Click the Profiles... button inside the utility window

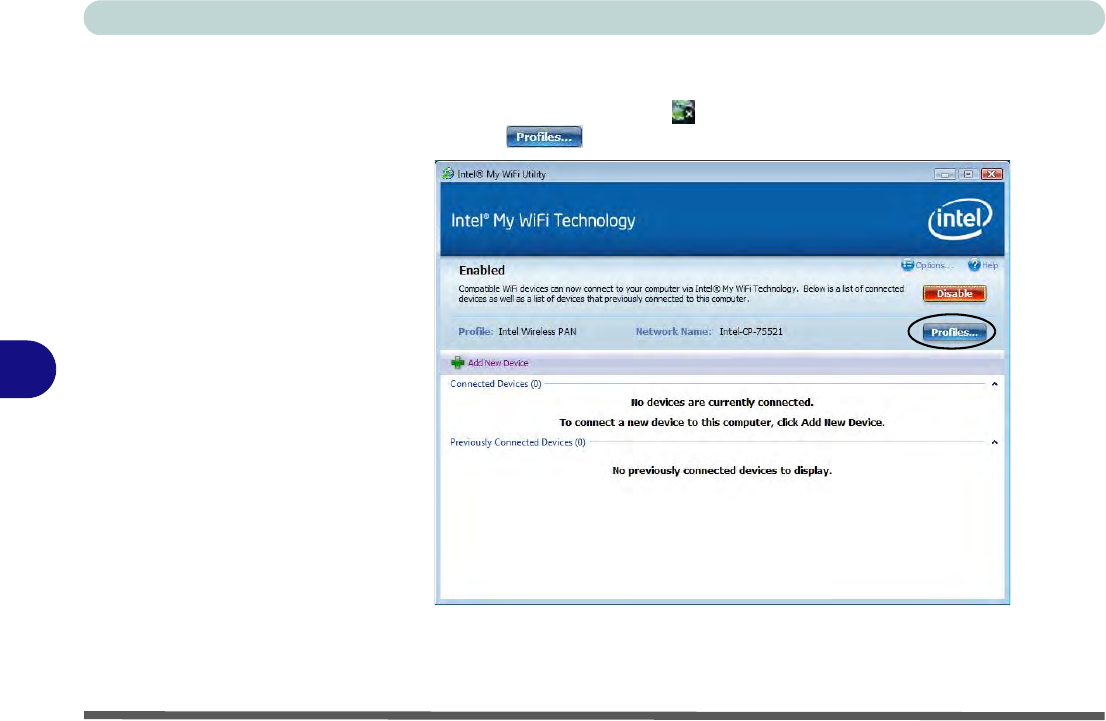pyautogui.click(x=954, y=332)
